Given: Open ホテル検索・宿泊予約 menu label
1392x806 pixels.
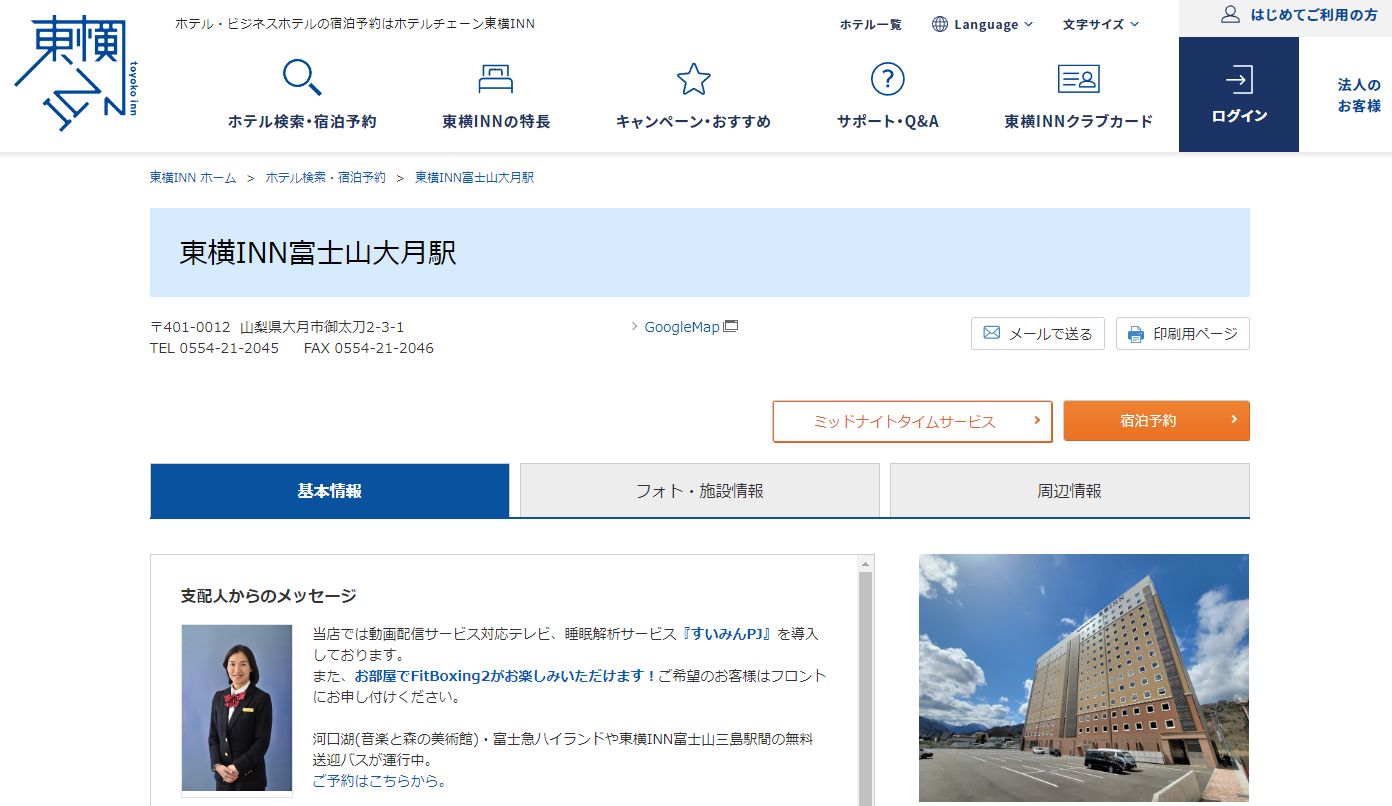Looking at the screenshot, I should point(302,121).
